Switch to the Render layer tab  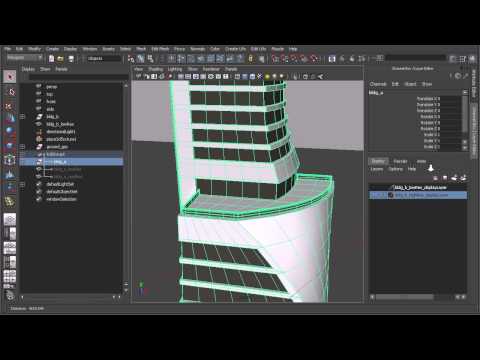[x=400, y=161]
